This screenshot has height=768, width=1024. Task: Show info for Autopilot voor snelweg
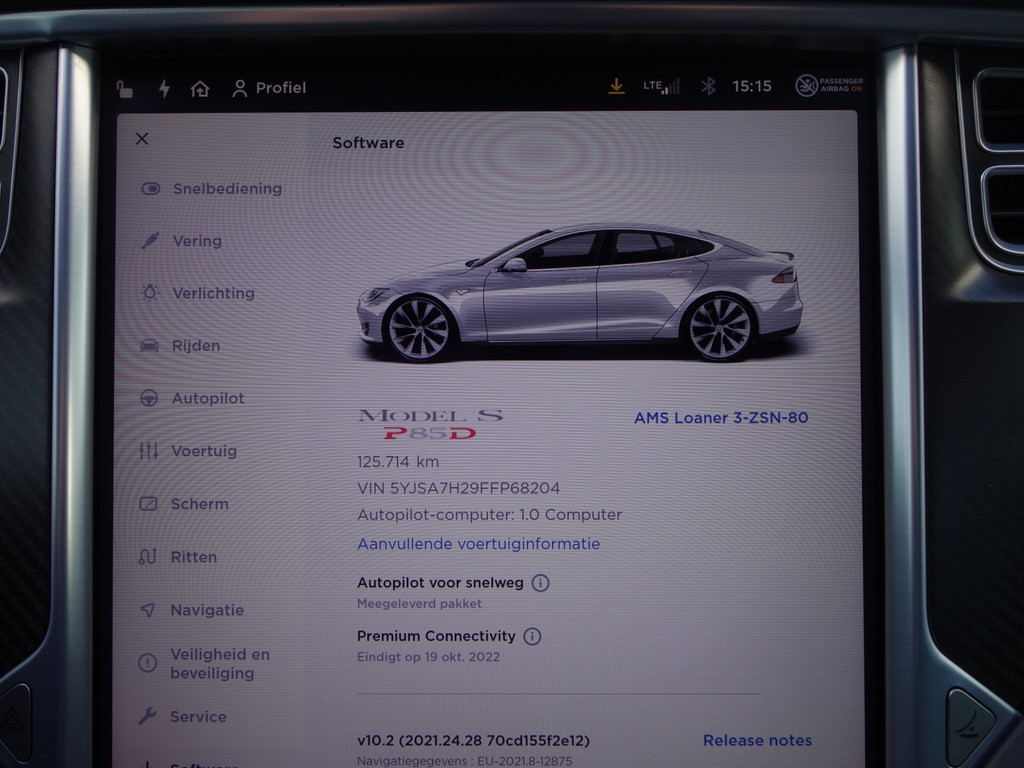540,583
